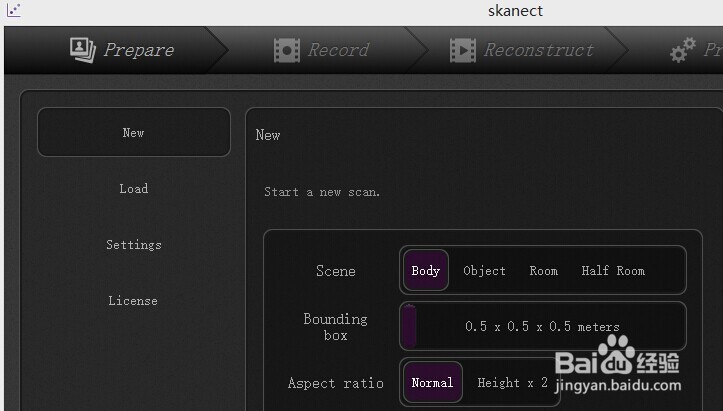Click the Prepare stage photo icon
The image size is (723, 411).
click(x=83, y=49)
